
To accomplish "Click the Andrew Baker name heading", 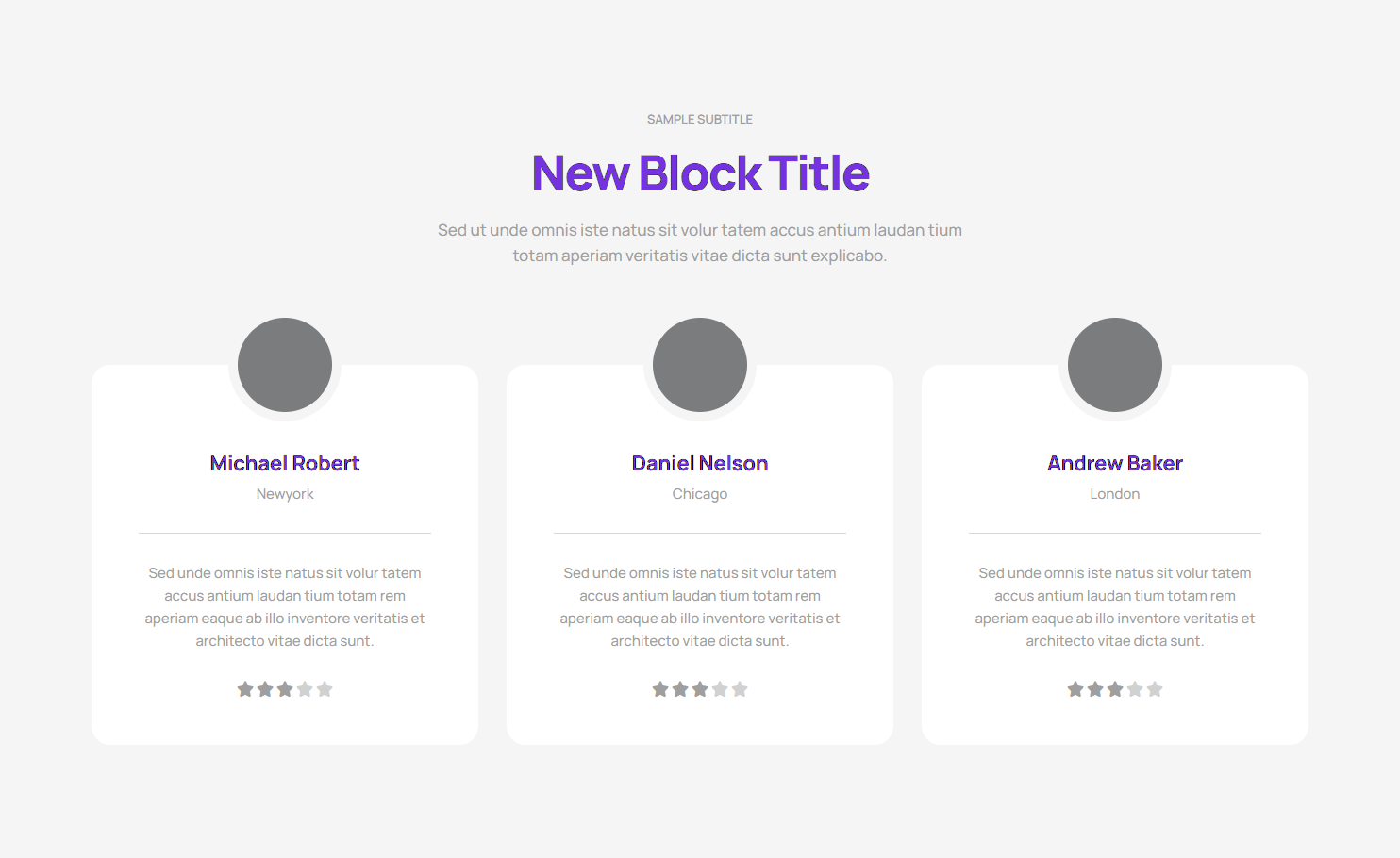I will pyautogui.click(x=1115, y=463).
